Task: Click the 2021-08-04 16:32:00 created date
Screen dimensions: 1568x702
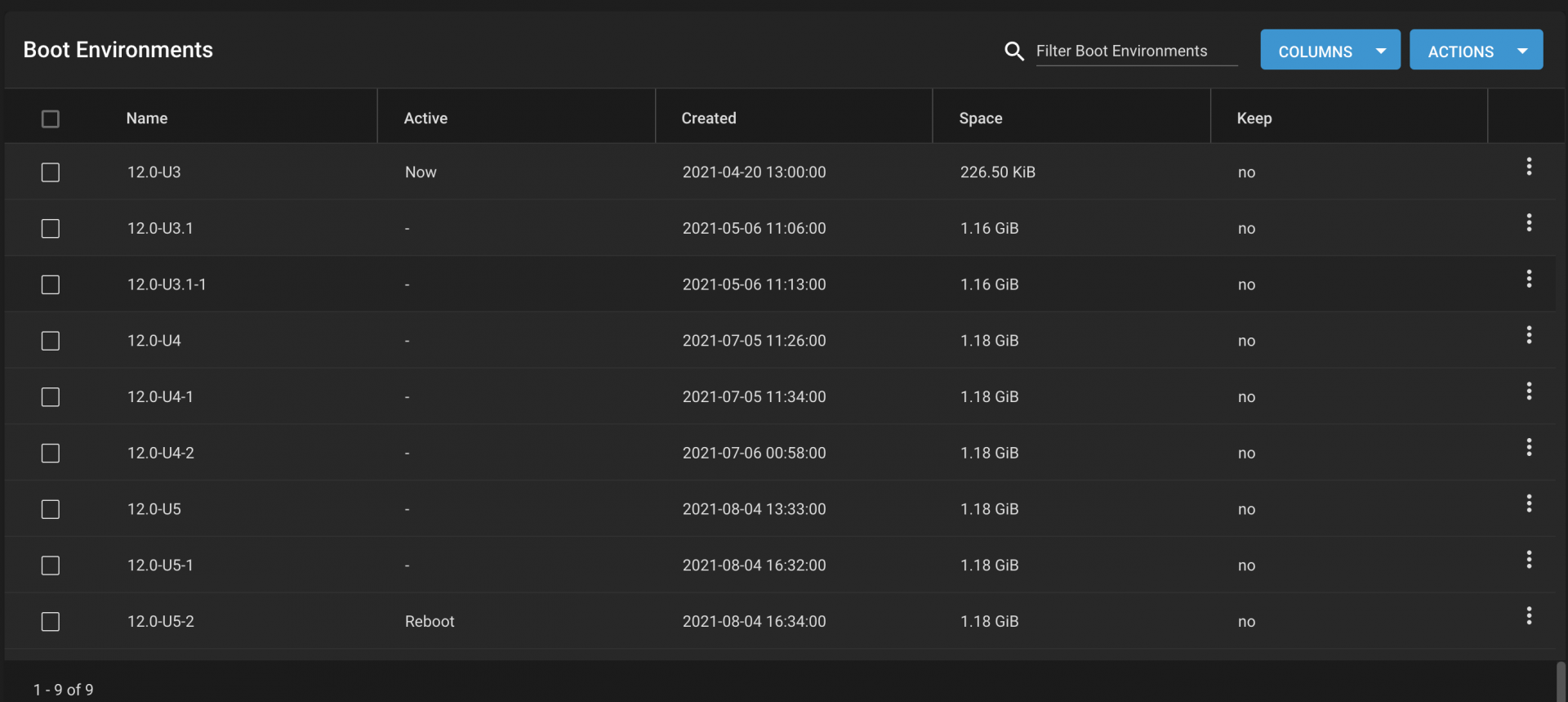Action: click(x=755, y=566)
